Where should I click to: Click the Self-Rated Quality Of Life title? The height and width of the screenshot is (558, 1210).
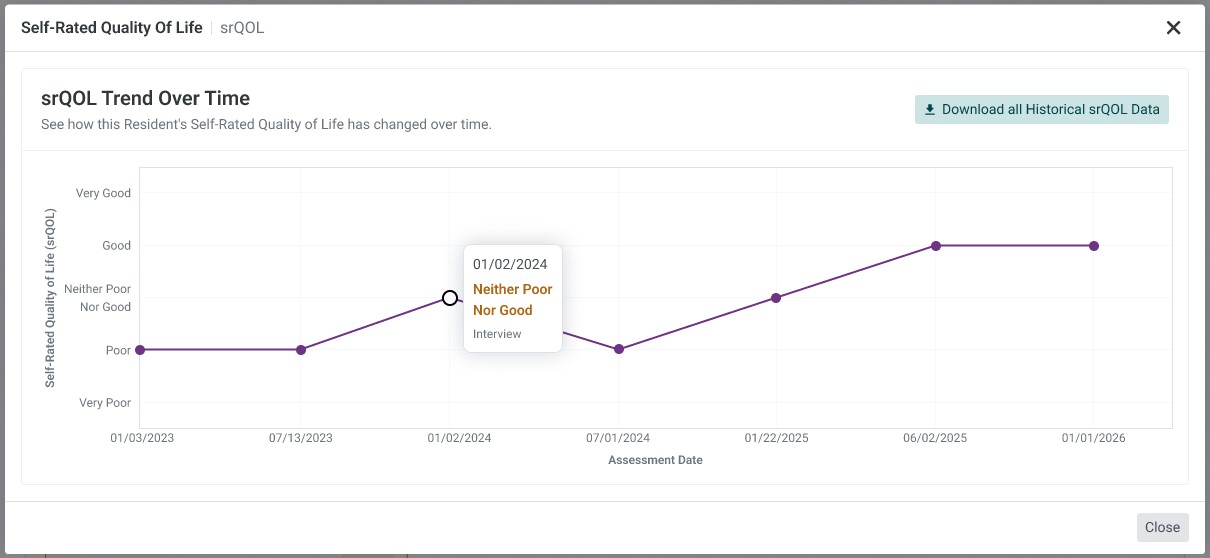[x=112, y=28]
